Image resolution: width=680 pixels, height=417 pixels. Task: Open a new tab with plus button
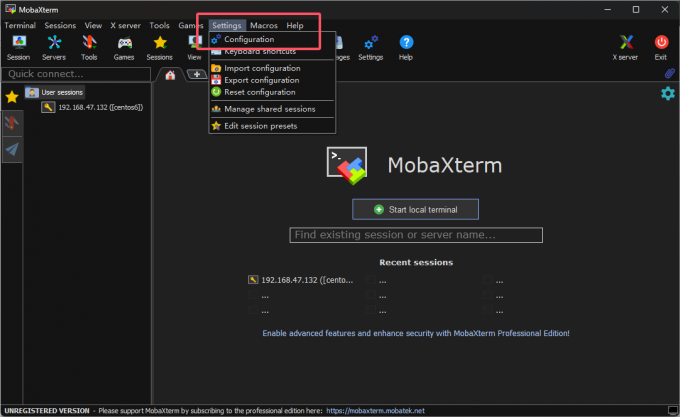click(x=197, y=74)
